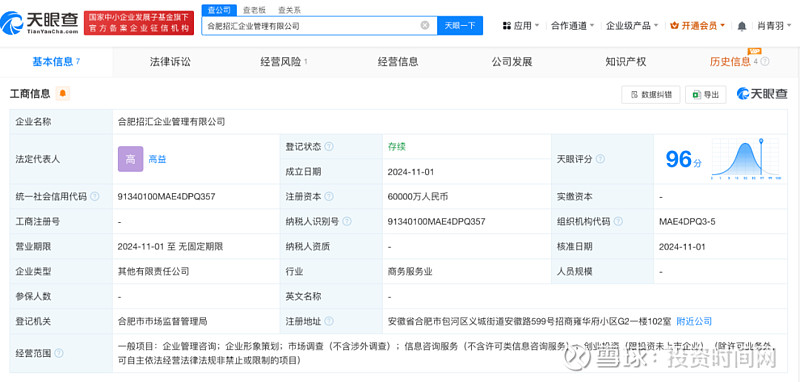Click the TianYanCha logo in the header
800x382 pixels.
pyautogui.click(x=40, y=22)
